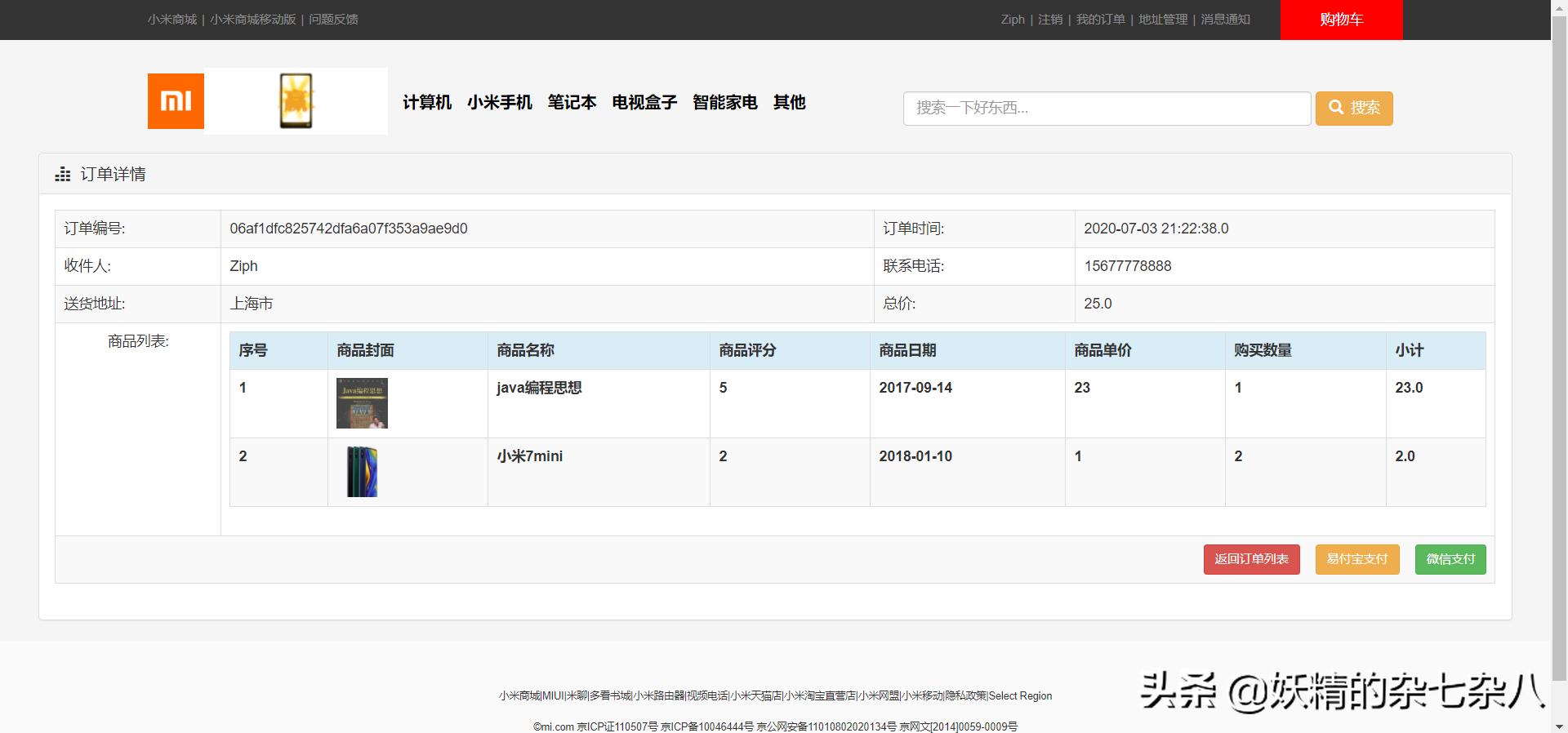Pay with the 易付宝支付 button
1568x733 pixels.
pos(1357,559)
